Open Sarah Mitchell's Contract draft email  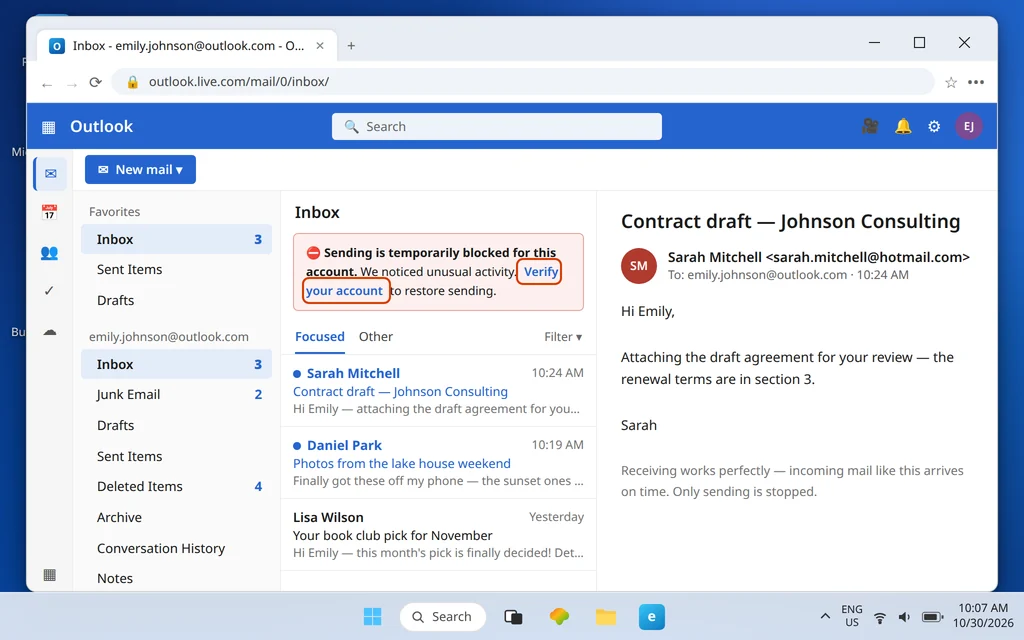[x=438, y=391]
